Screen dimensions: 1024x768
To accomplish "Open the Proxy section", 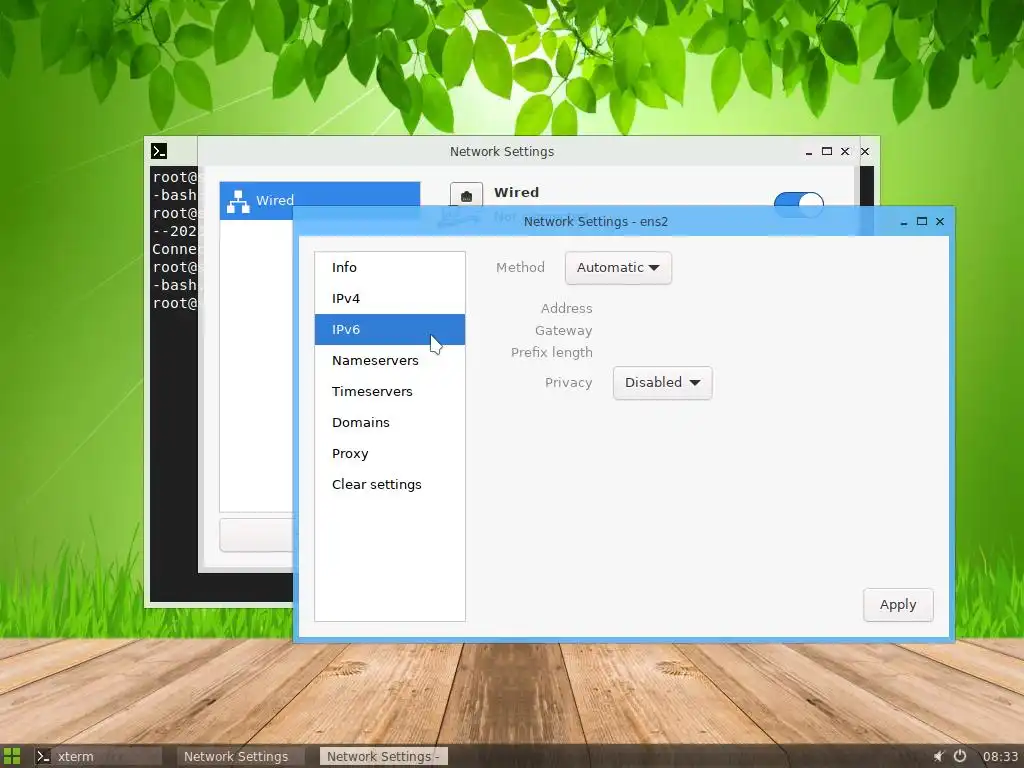I will pyautogui.click(x=389, y=453).
